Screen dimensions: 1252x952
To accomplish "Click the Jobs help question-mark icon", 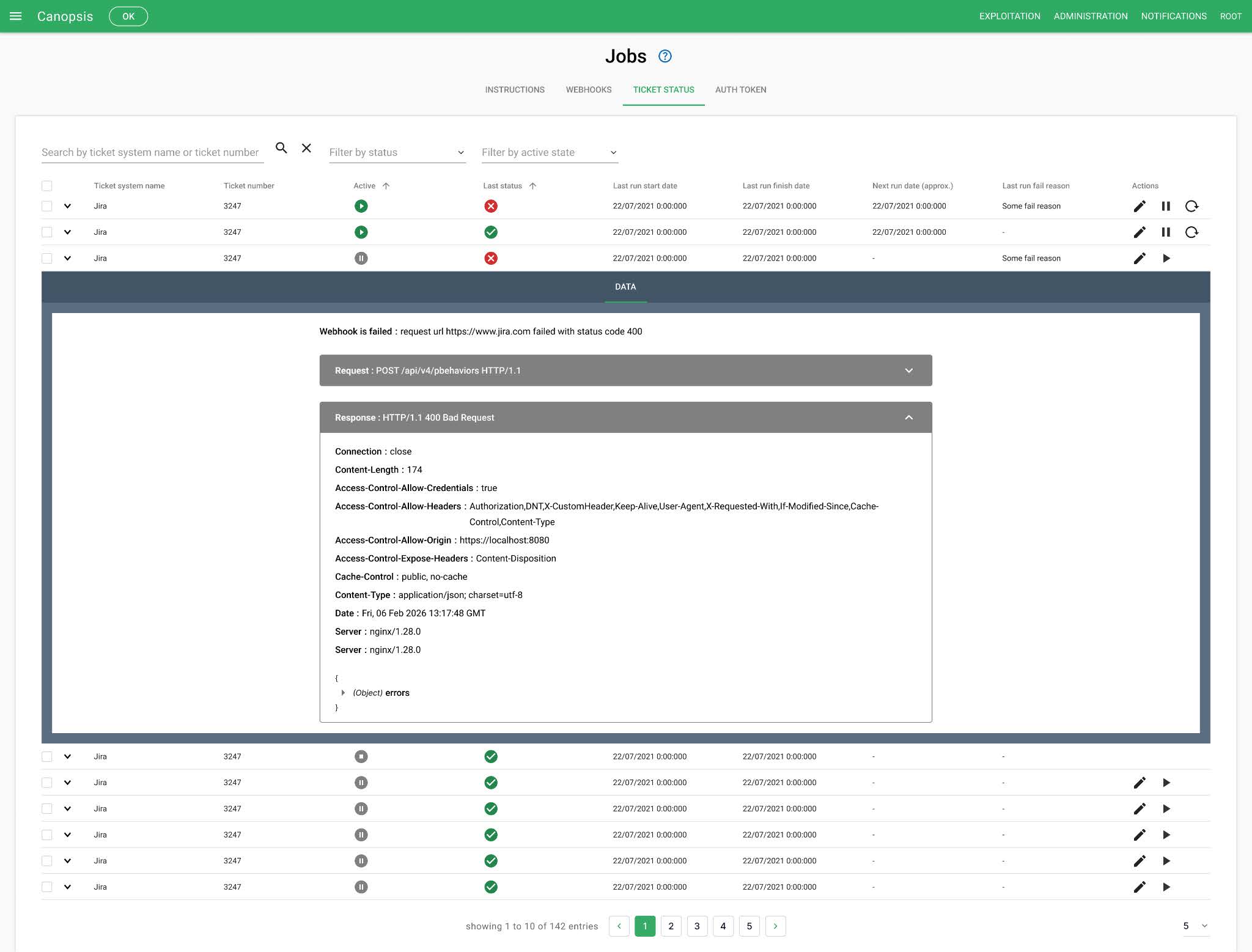I will point(665,56).
